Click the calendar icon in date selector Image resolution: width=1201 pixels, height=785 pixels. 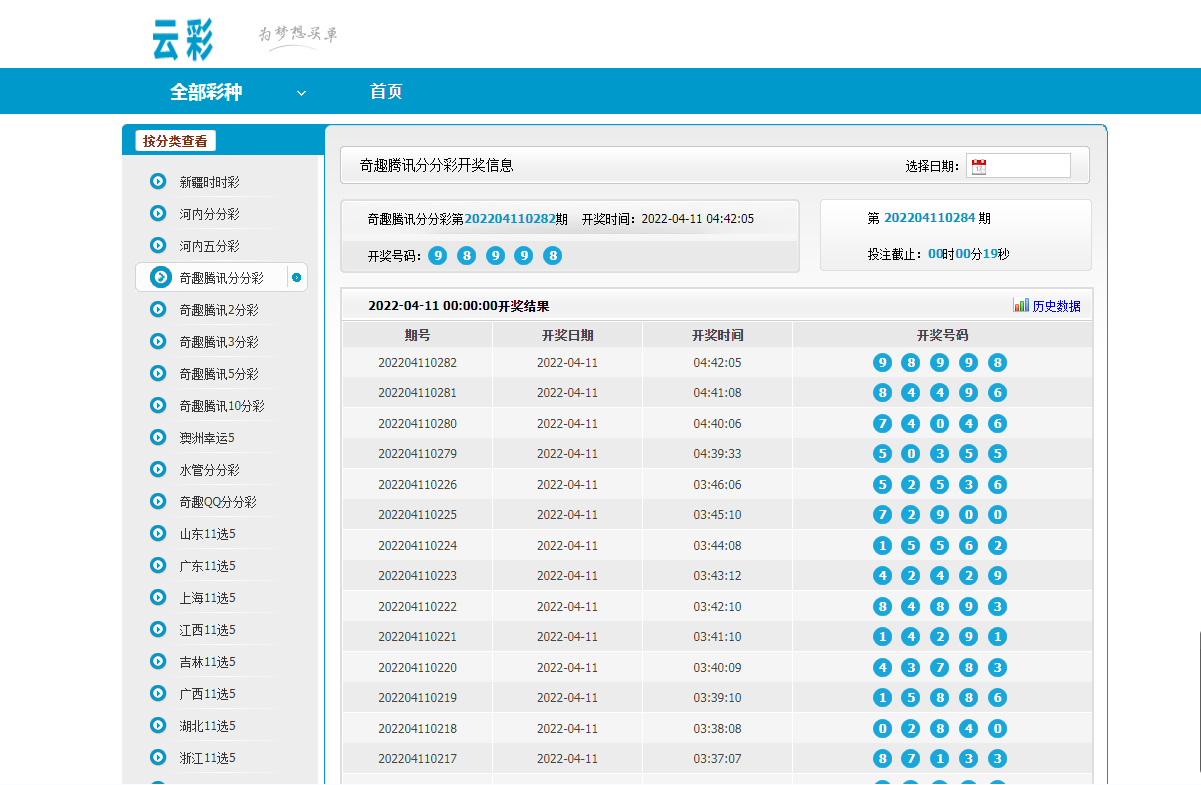point(979,167)
